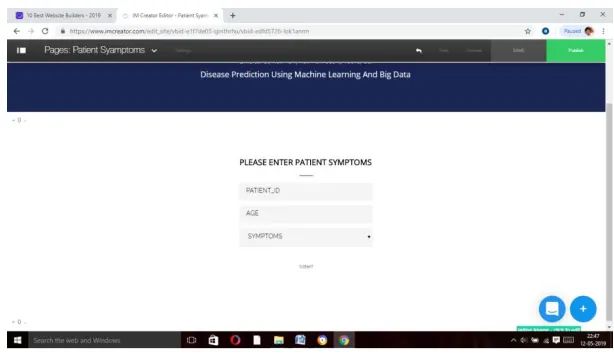Launch the Store app from the taskbar
This screenshot has width=614, height=360.
213,340
